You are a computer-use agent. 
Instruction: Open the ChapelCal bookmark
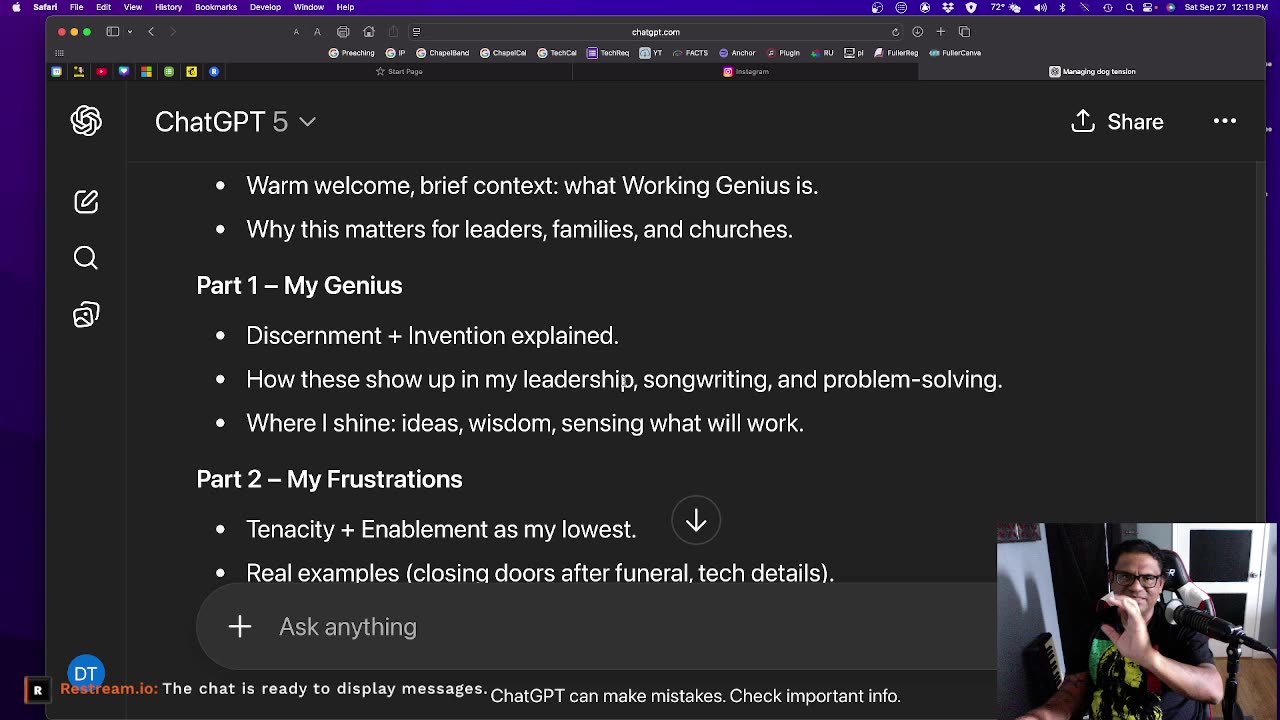(x=503, y=53)
